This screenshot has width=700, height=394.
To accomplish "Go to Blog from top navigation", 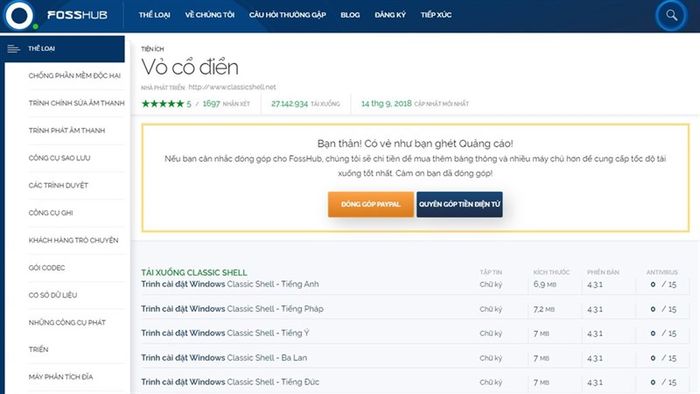I will tap(350, 15).
